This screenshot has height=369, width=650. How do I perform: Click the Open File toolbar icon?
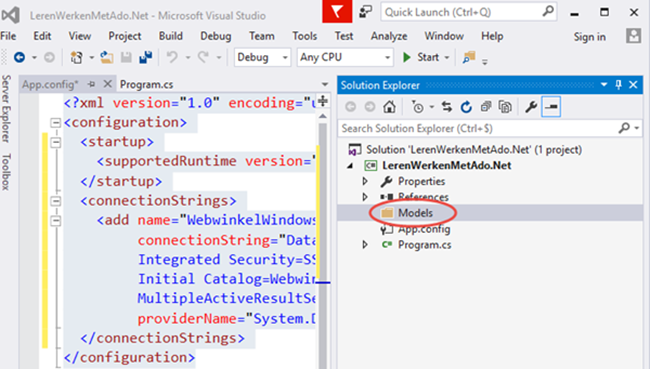point(107,57)
